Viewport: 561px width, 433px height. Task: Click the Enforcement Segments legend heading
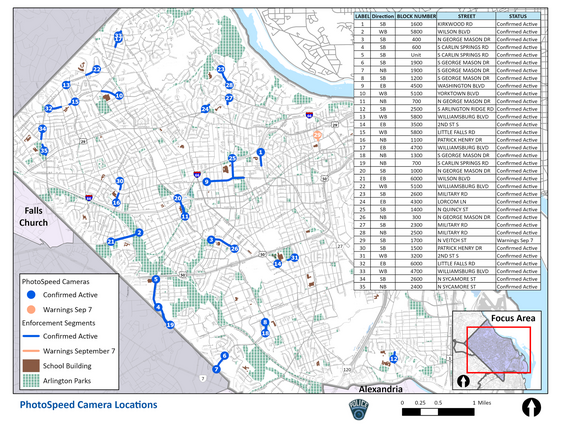[x=58, y=323]
